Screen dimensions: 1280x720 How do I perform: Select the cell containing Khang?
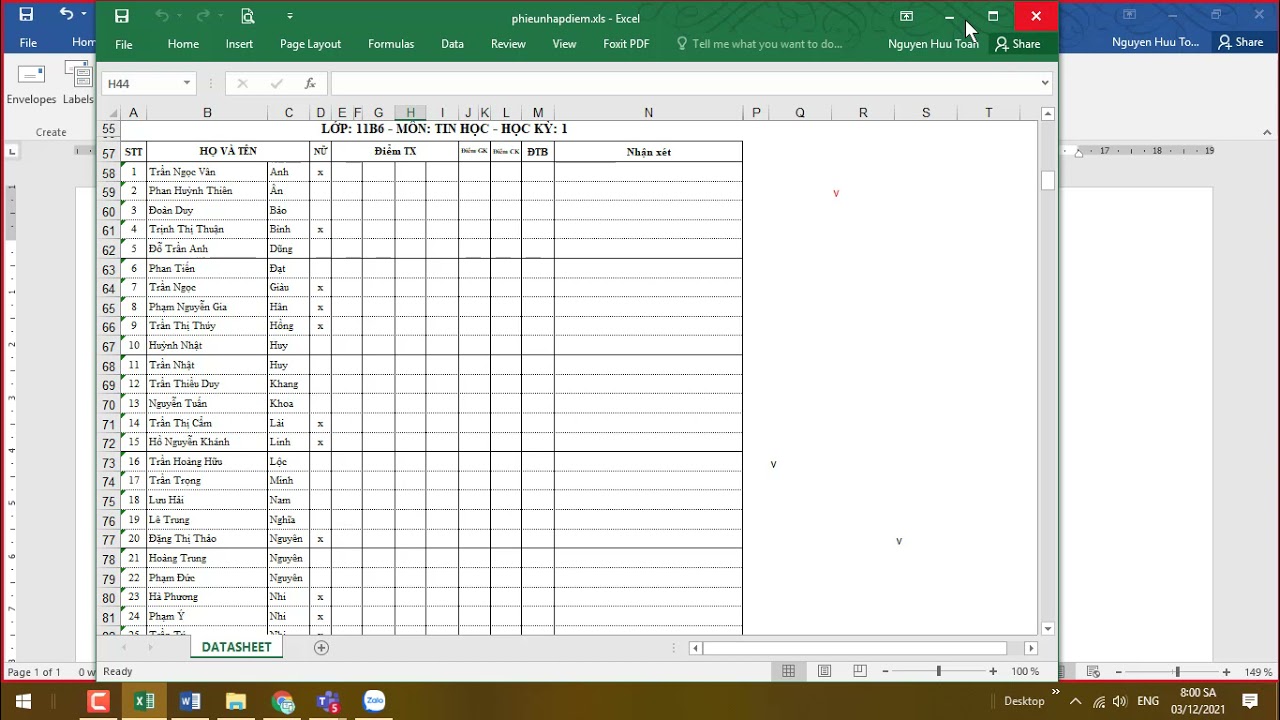pyautogui.click(x=288, y=384)
